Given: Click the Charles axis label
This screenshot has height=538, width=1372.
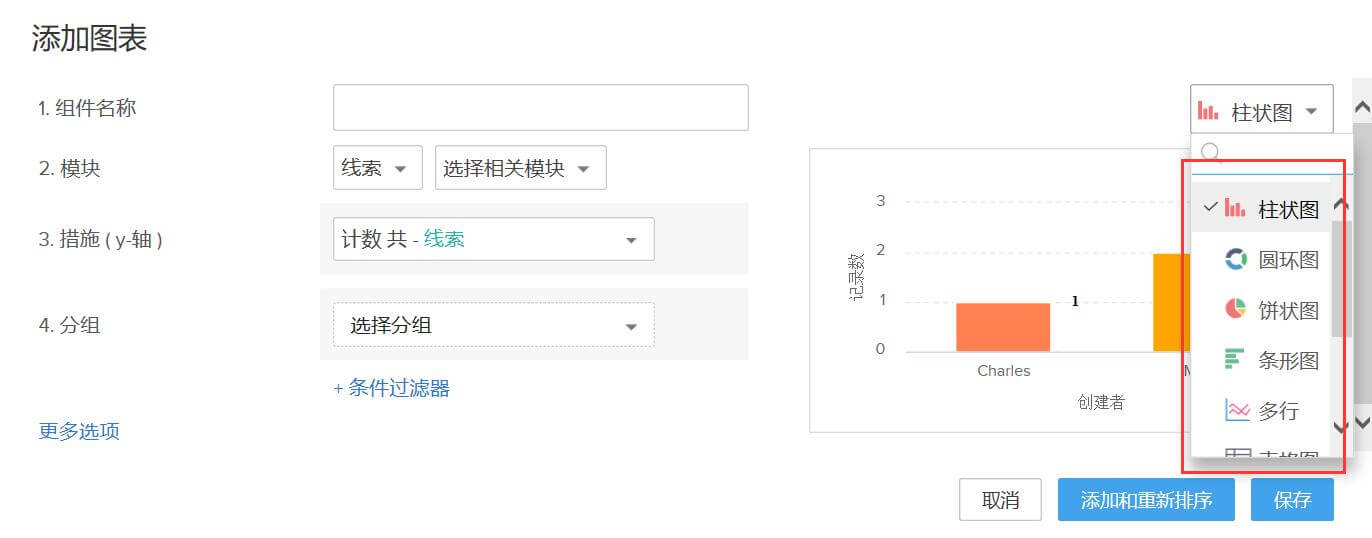Looking at the screenshot, I should tap(1004, 371).
